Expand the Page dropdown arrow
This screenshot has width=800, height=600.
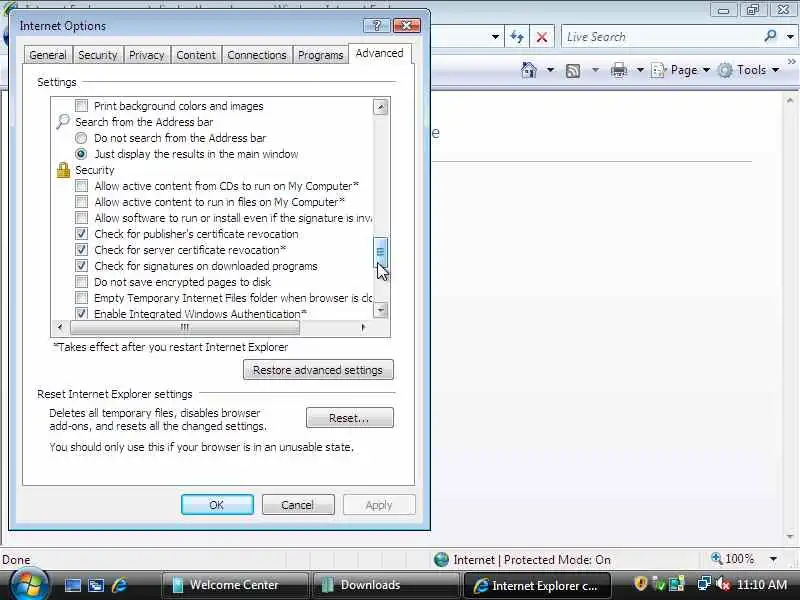[x=707, y=70]
